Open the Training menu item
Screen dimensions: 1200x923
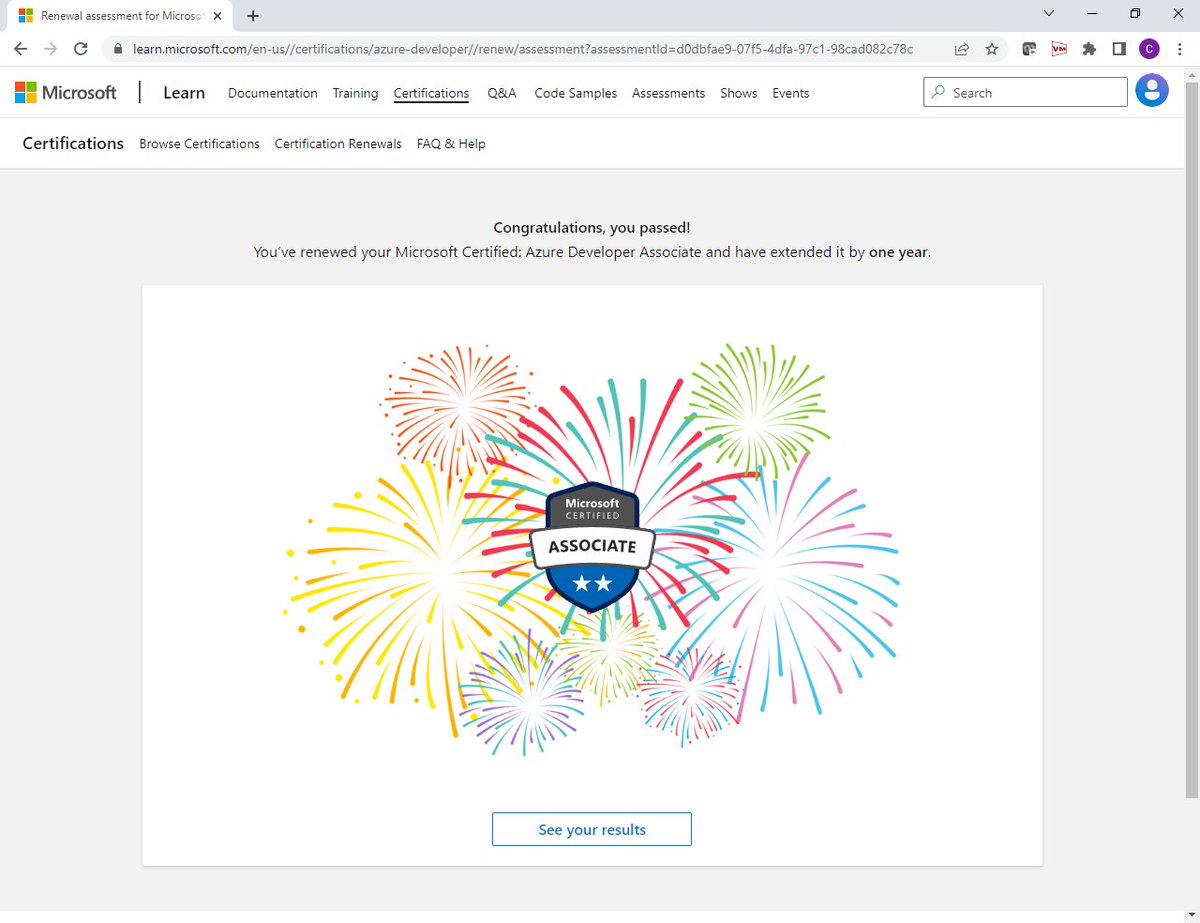coord(355,93)
